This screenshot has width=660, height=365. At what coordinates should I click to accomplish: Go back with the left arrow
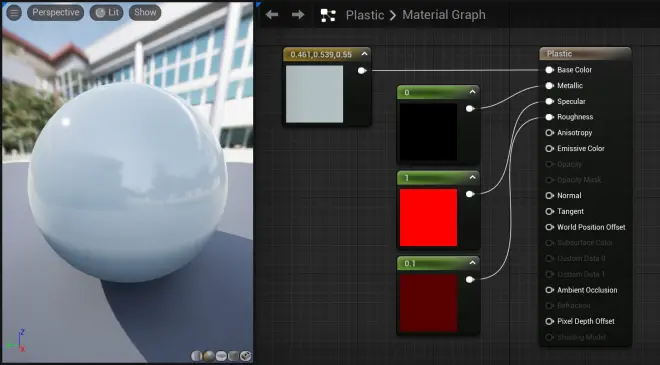(272, 15)
